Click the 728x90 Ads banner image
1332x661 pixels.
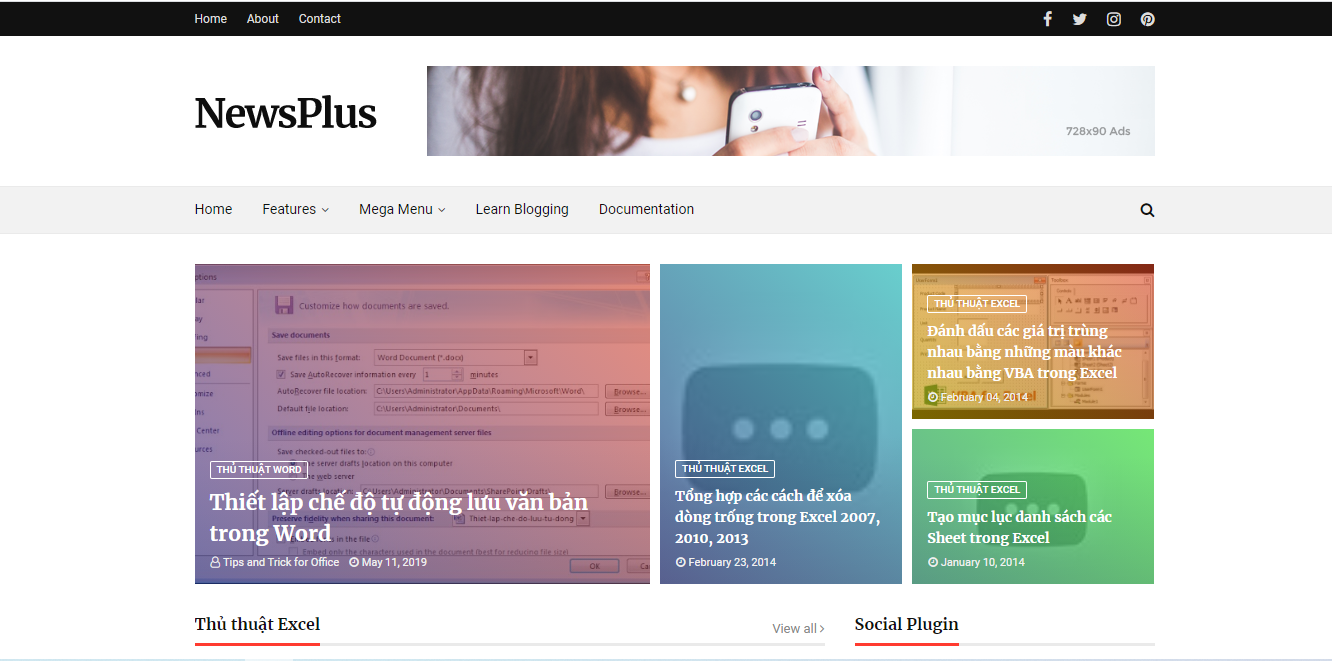pyautogui.click(x=790, y=111)
